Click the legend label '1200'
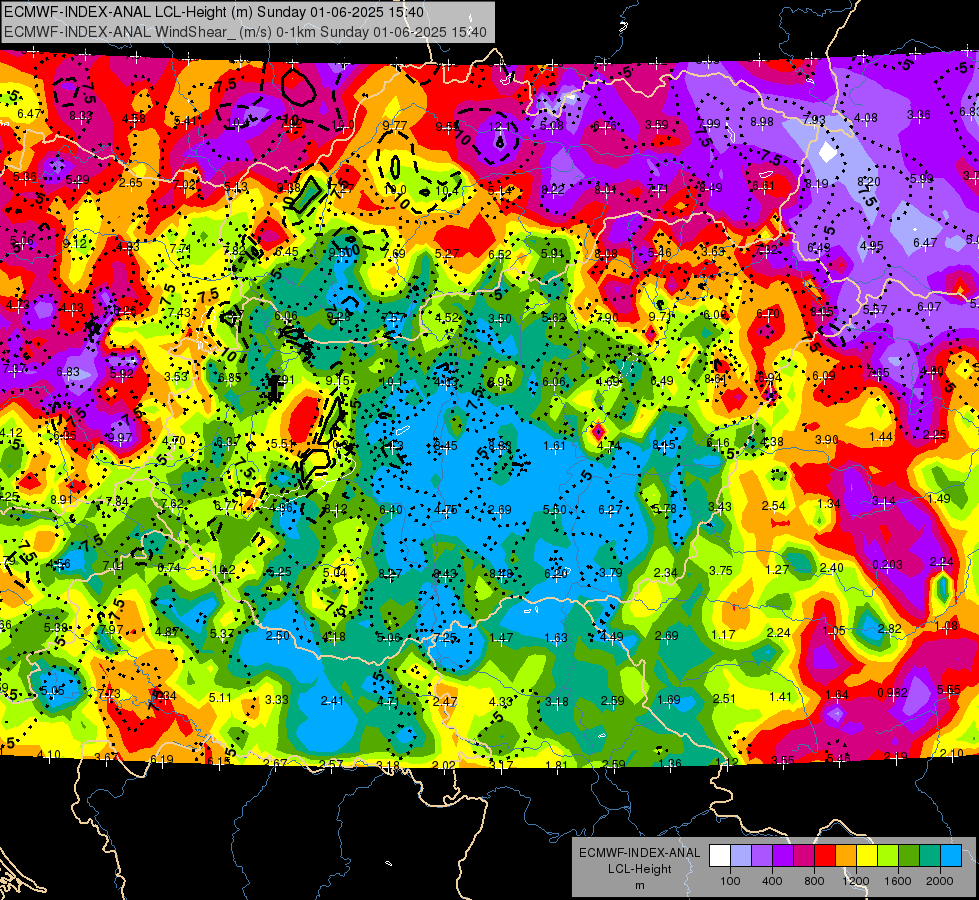 click(x=856, y=881)
